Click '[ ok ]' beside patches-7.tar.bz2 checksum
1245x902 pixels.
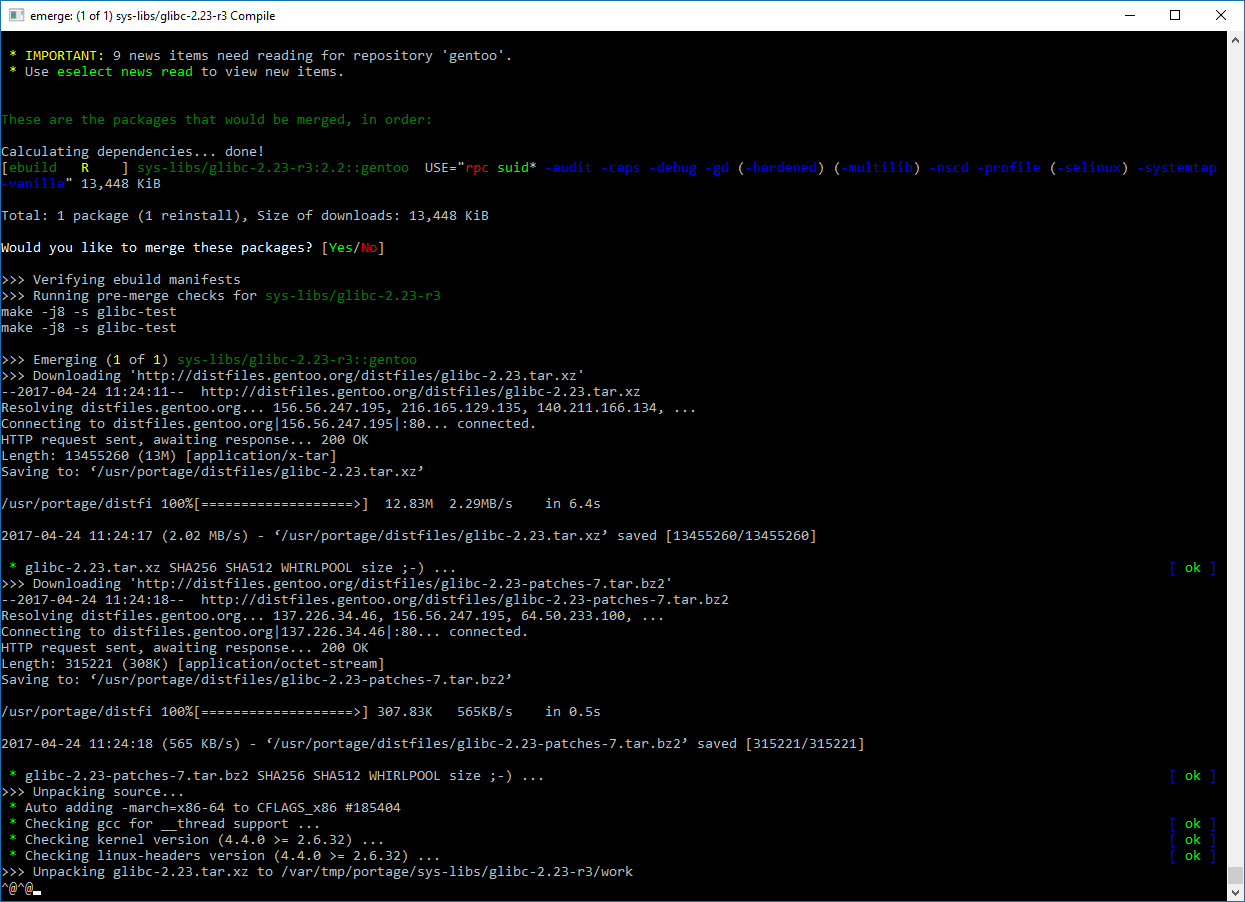point(1193,776)
